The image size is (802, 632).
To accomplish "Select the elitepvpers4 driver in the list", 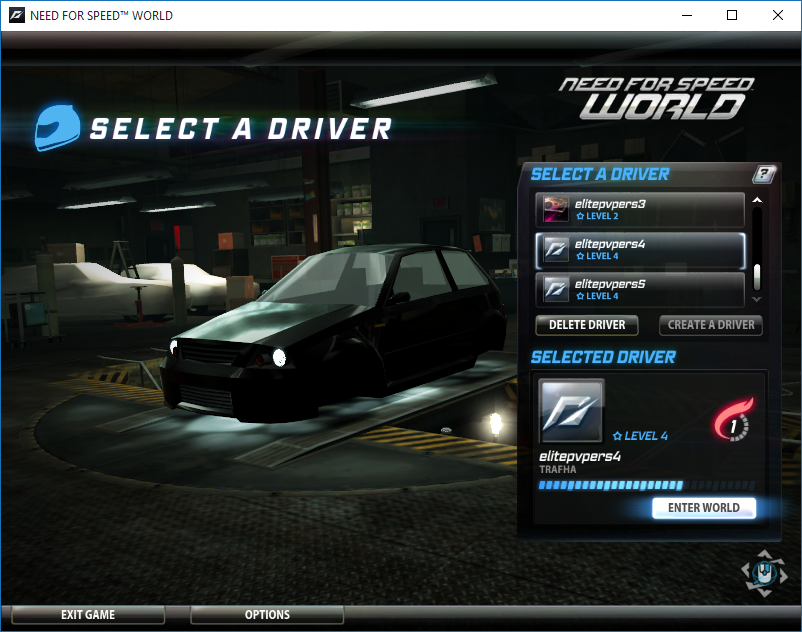I will point(640,250).
